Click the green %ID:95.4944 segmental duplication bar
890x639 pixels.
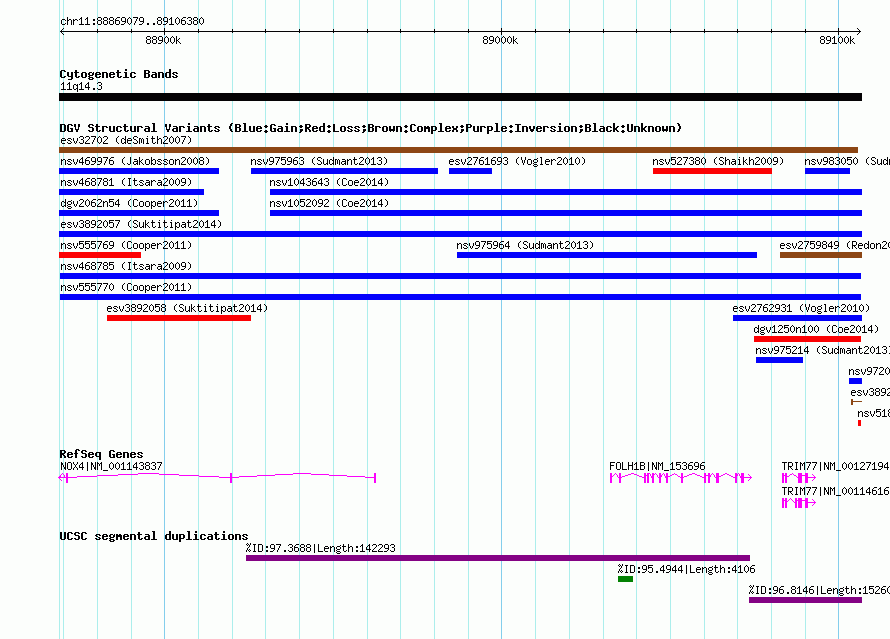(625, 579)
